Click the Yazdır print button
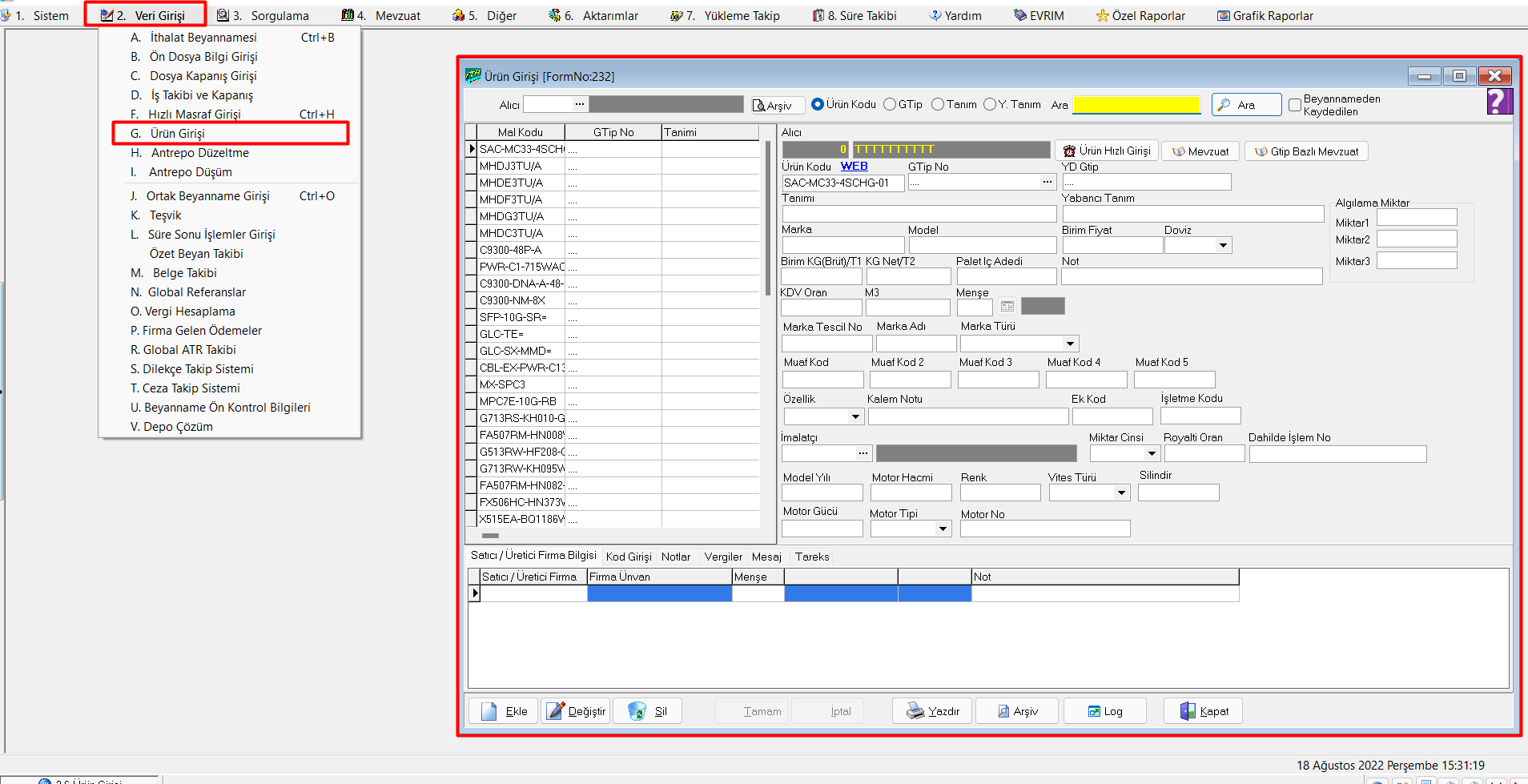 point(932,711)
